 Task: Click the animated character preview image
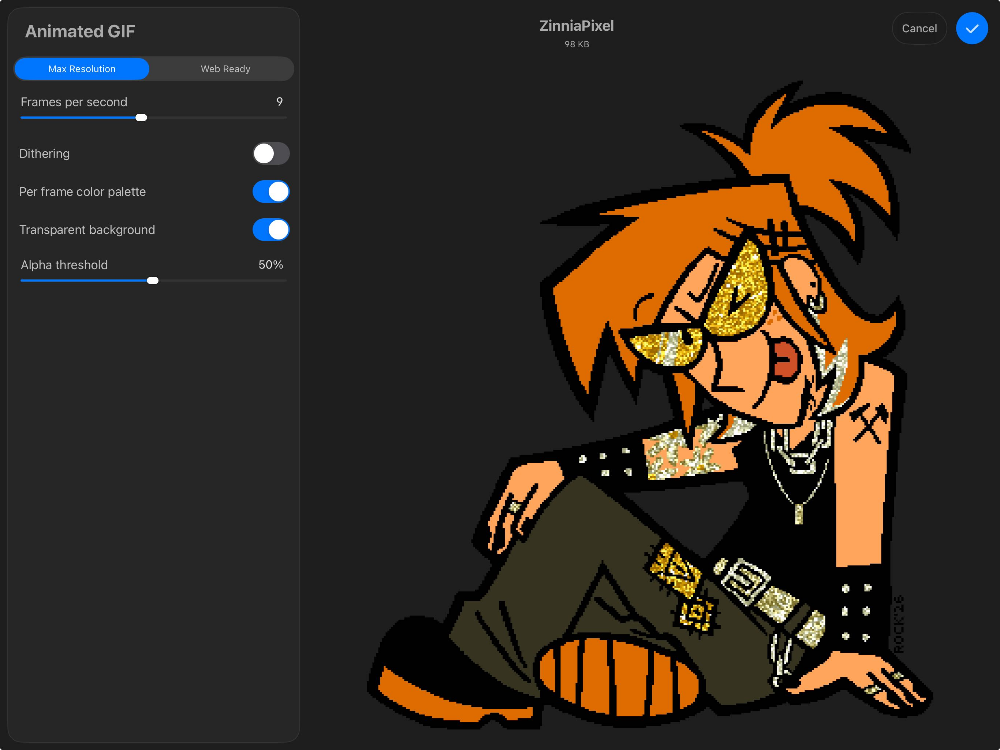pos(650,420)
